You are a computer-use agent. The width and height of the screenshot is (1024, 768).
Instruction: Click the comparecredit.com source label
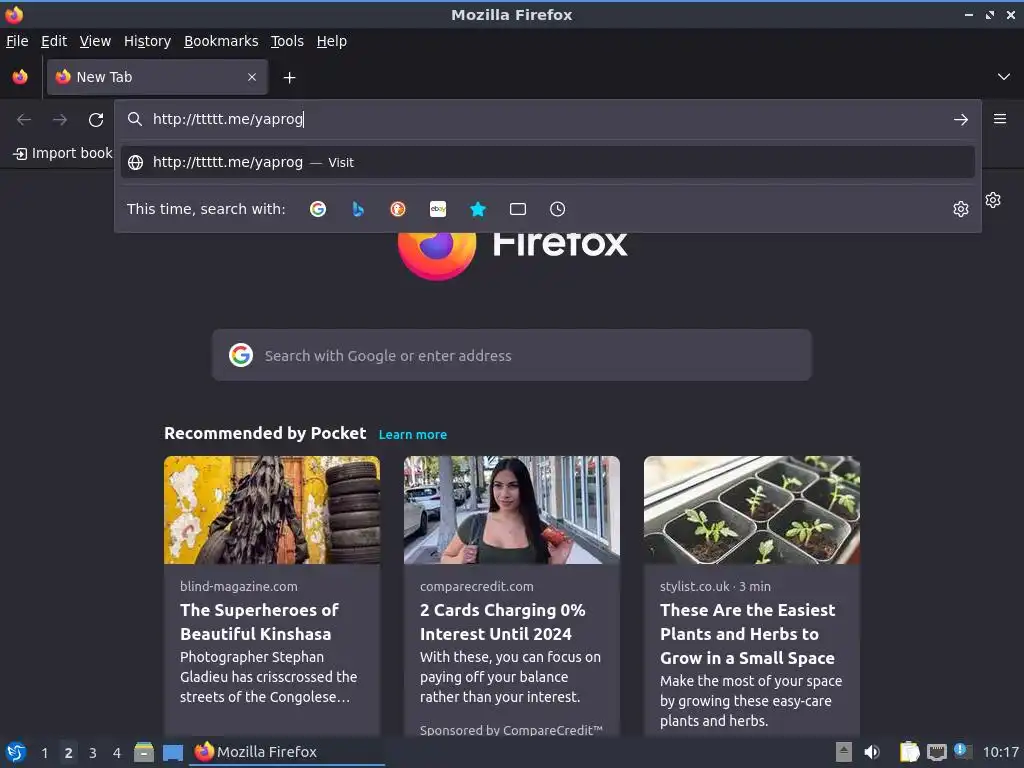tap(477, 586)
